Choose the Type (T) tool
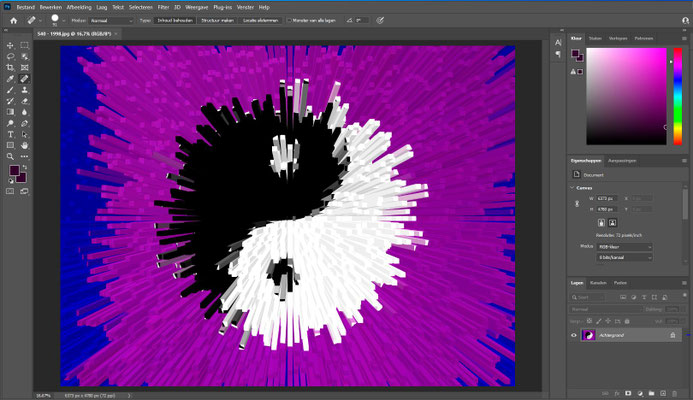The width and height of the screenshot is (693, 400). tap(10, 134)
